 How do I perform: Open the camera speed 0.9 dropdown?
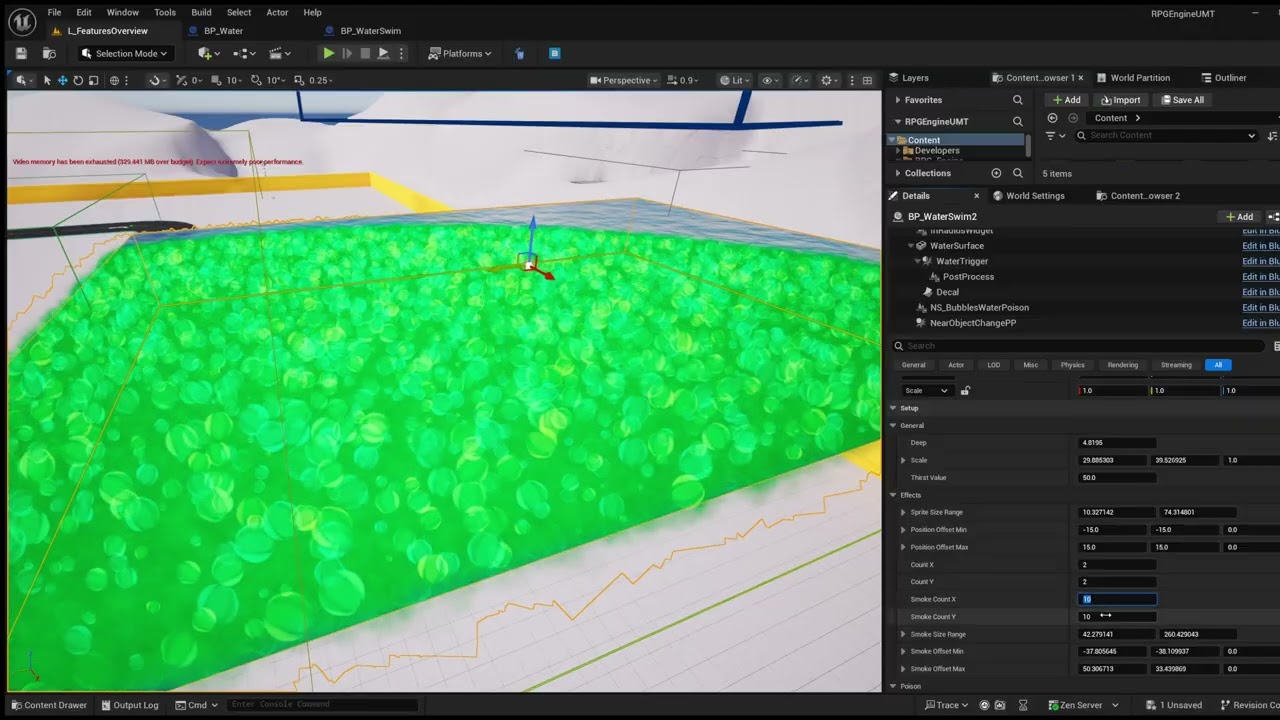[x=684, y=80]
